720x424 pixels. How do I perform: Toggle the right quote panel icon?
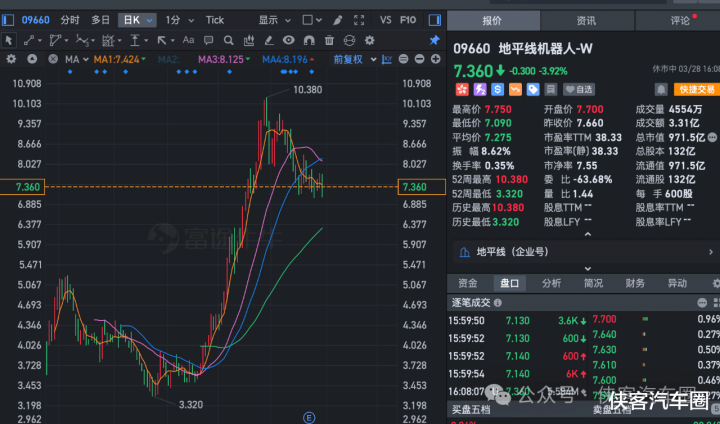coord(434,20)
